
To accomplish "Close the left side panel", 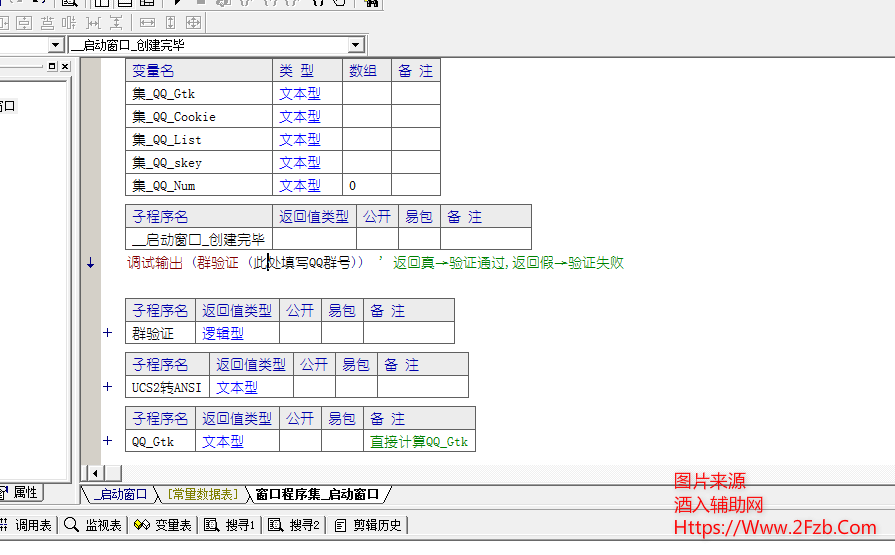I will pyautogui.click(x=65, y=66).
